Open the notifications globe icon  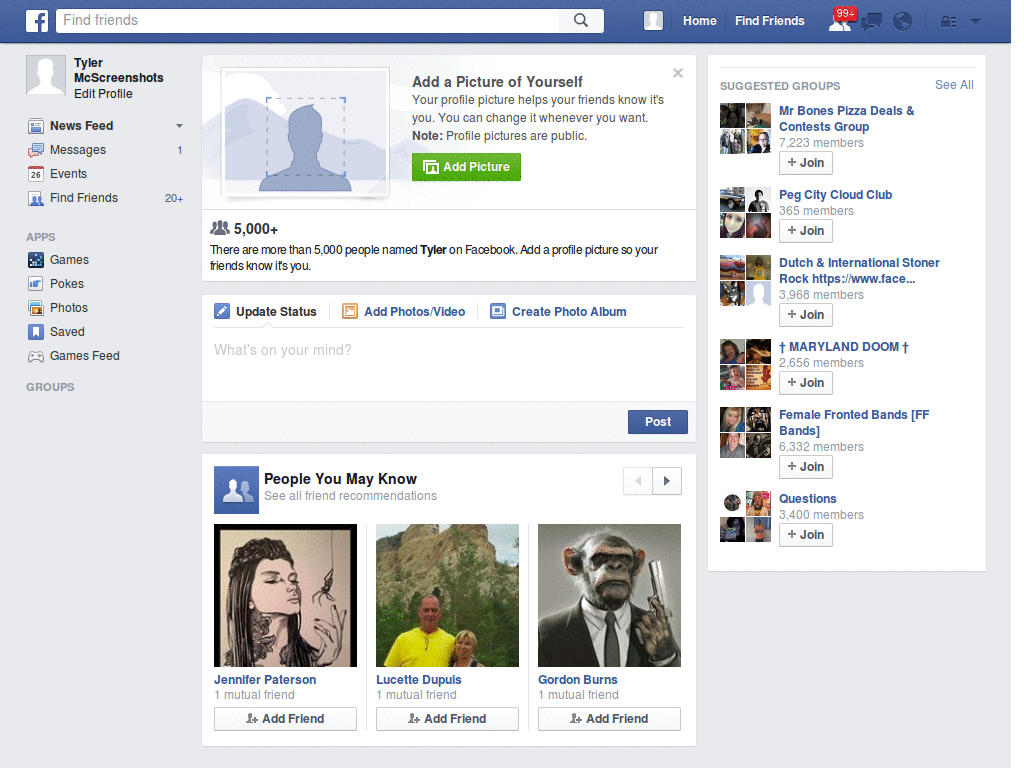[903, 22]
